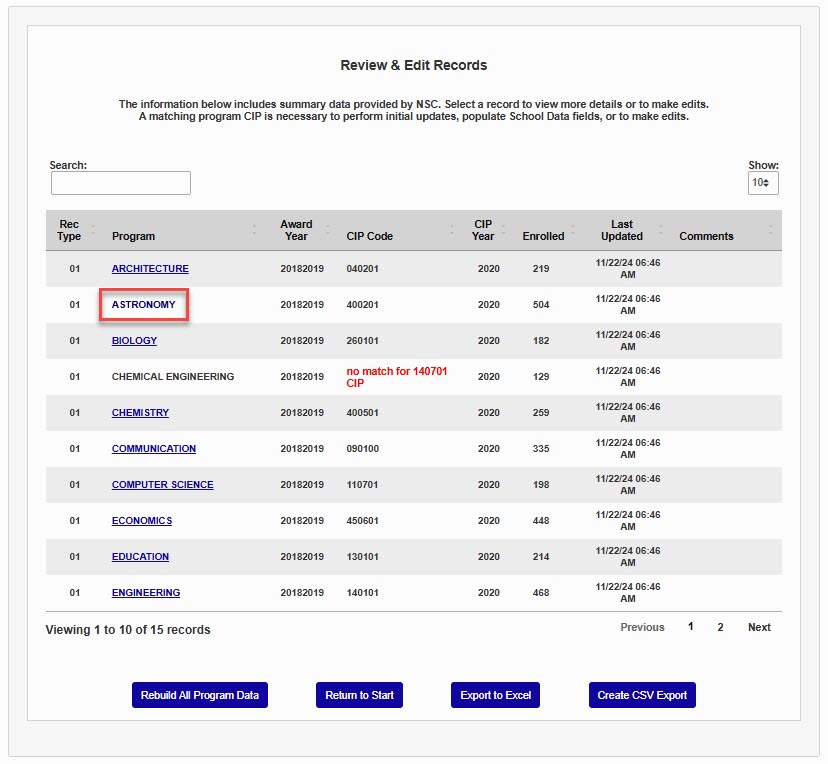Sort by the Last Updated column header
828x764 pixels.
point(622,231)
